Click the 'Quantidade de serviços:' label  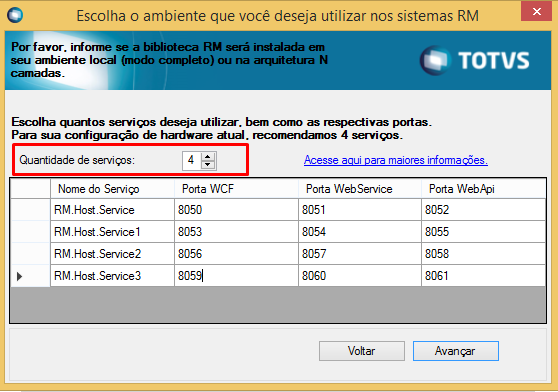tap(77, 160)
